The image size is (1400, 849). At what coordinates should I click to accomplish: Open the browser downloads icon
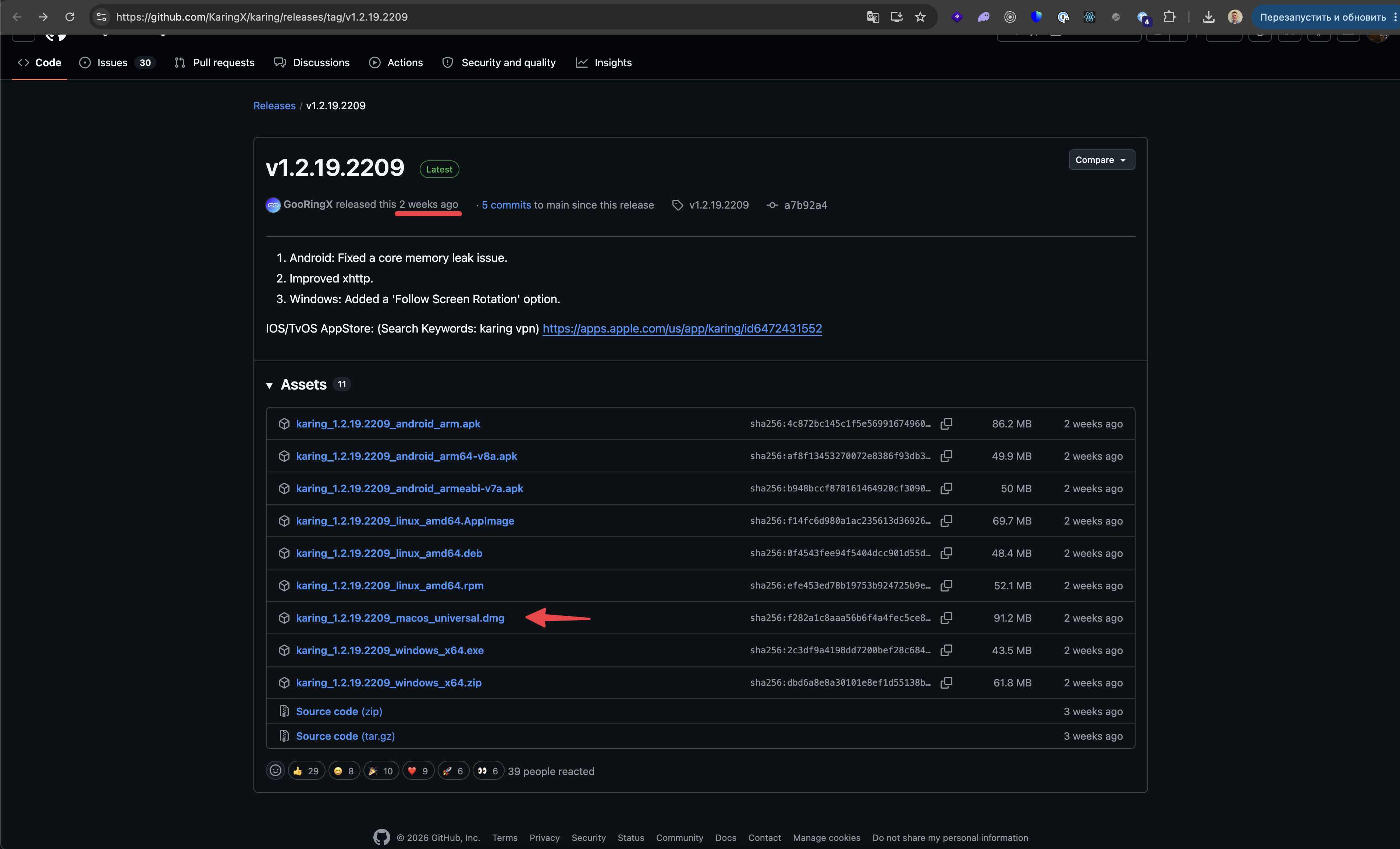pyautogui.click(x=1208, y=17)
